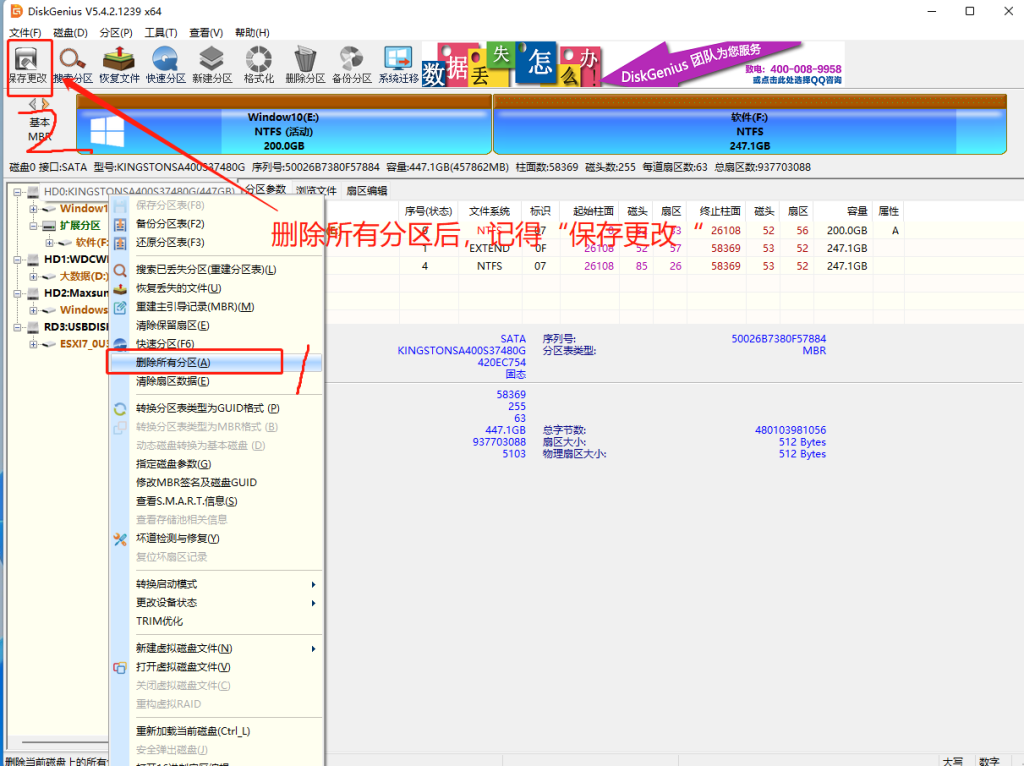The height and width of the screenshot is (766, 1024).
Task: Expand the 大数据(D:) tree node
Action: [x=33, y=276]
